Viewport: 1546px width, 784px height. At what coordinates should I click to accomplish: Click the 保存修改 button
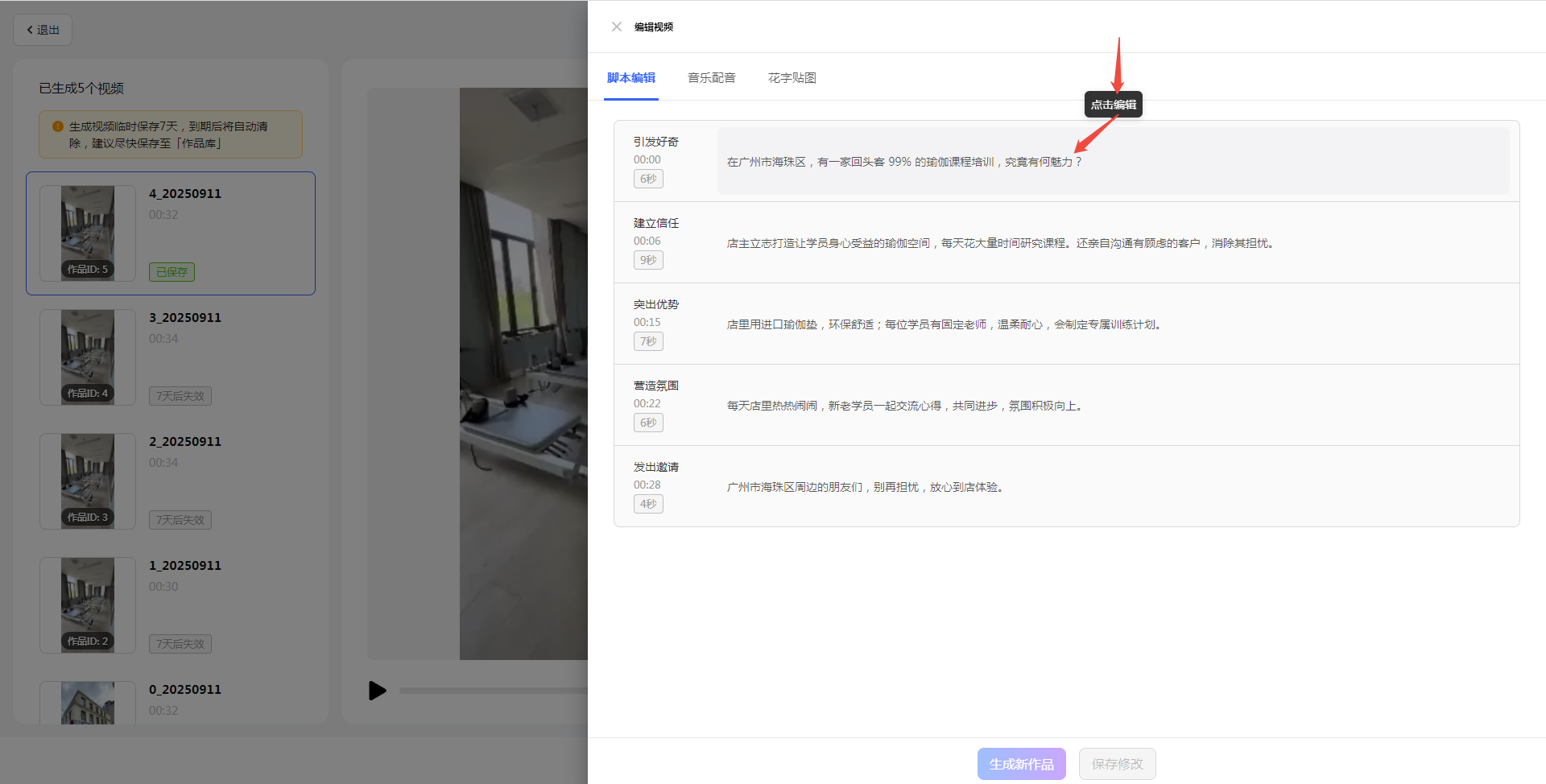(x=1117, y=764)
